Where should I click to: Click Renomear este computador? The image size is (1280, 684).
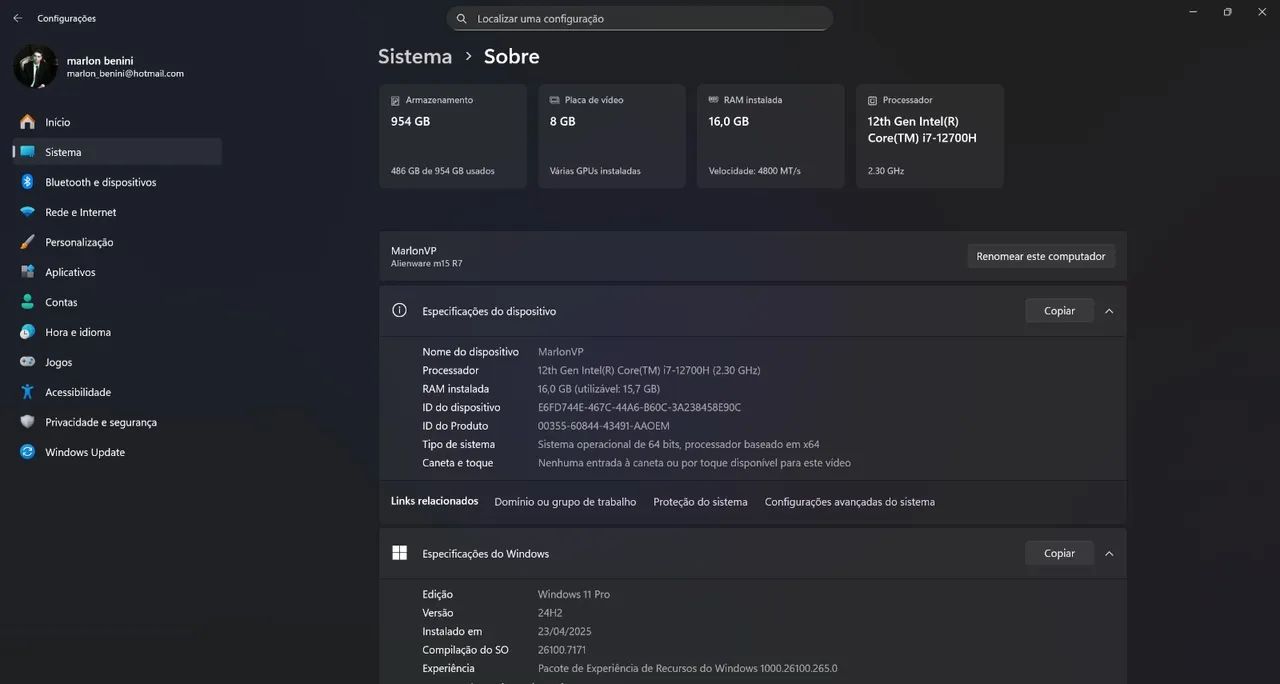pyautogui.click(x=1040, y=256)
